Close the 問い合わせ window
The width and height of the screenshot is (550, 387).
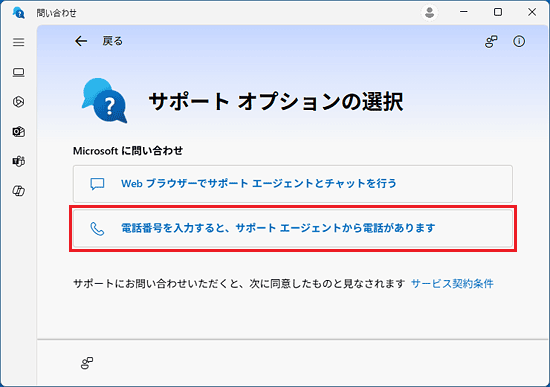coord(532,12)
